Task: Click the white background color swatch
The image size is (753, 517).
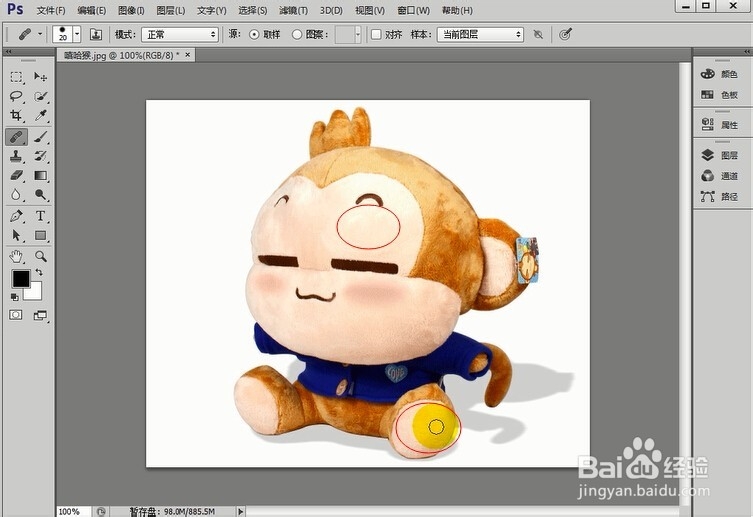Action: pos(36,292)
